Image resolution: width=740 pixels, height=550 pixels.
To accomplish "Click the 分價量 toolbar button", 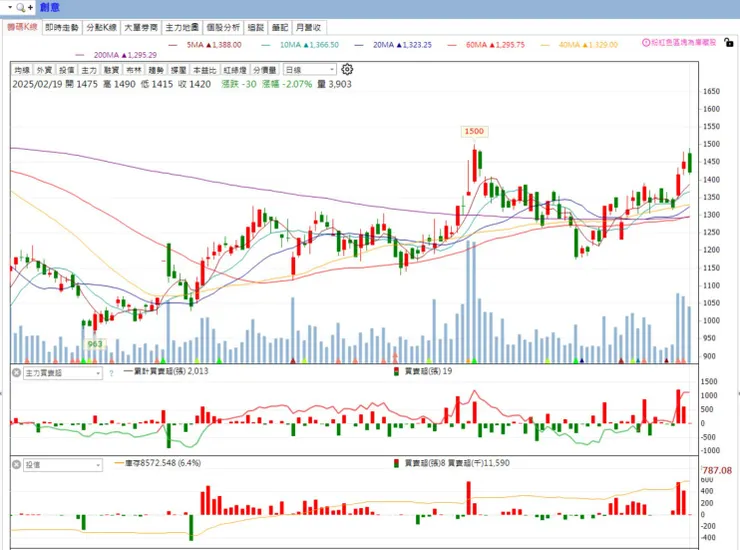I will click(265, 70).
